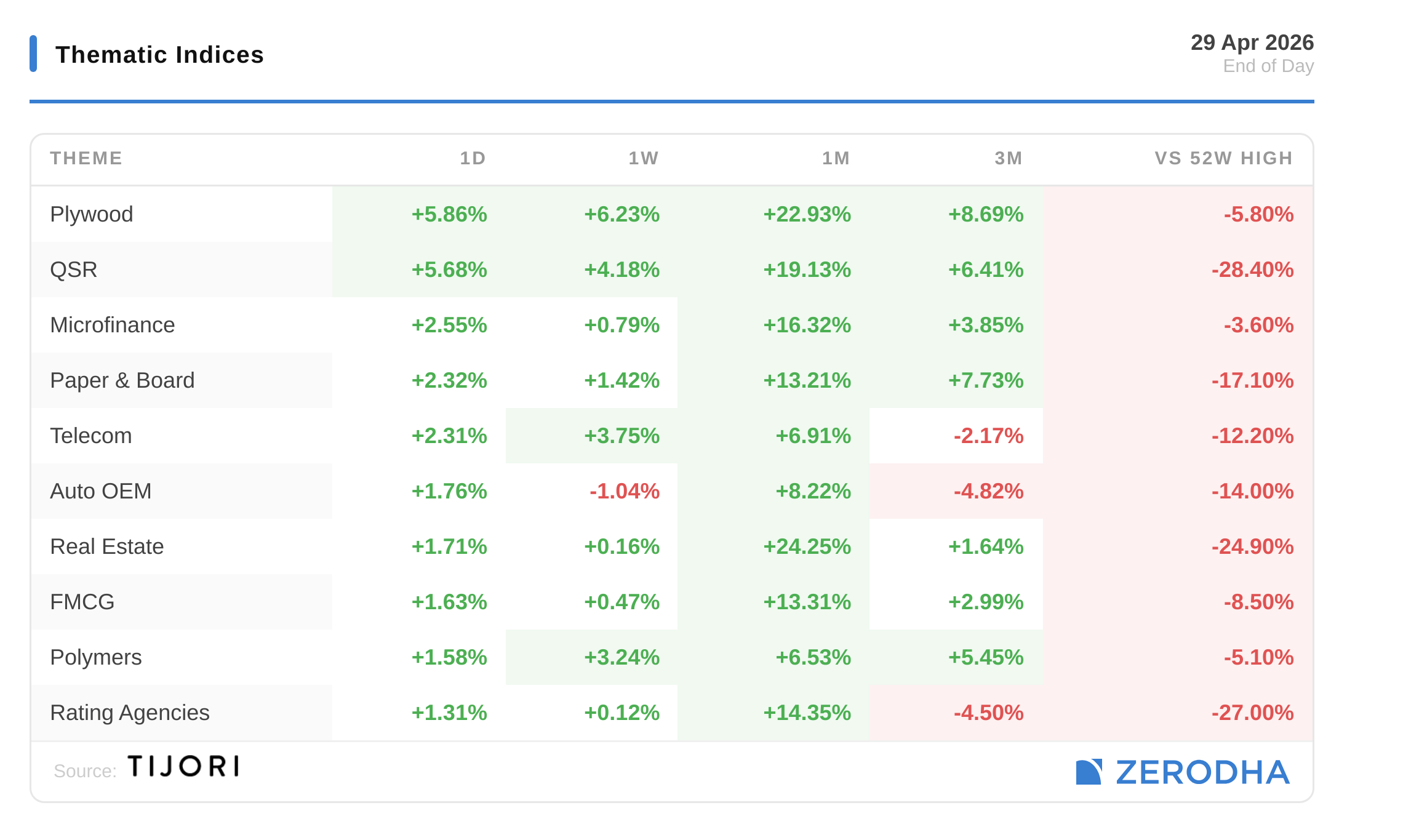The image size is (1403, 840).
Task: Select the Paper & Board theme
Action: (x=122, y=380)
